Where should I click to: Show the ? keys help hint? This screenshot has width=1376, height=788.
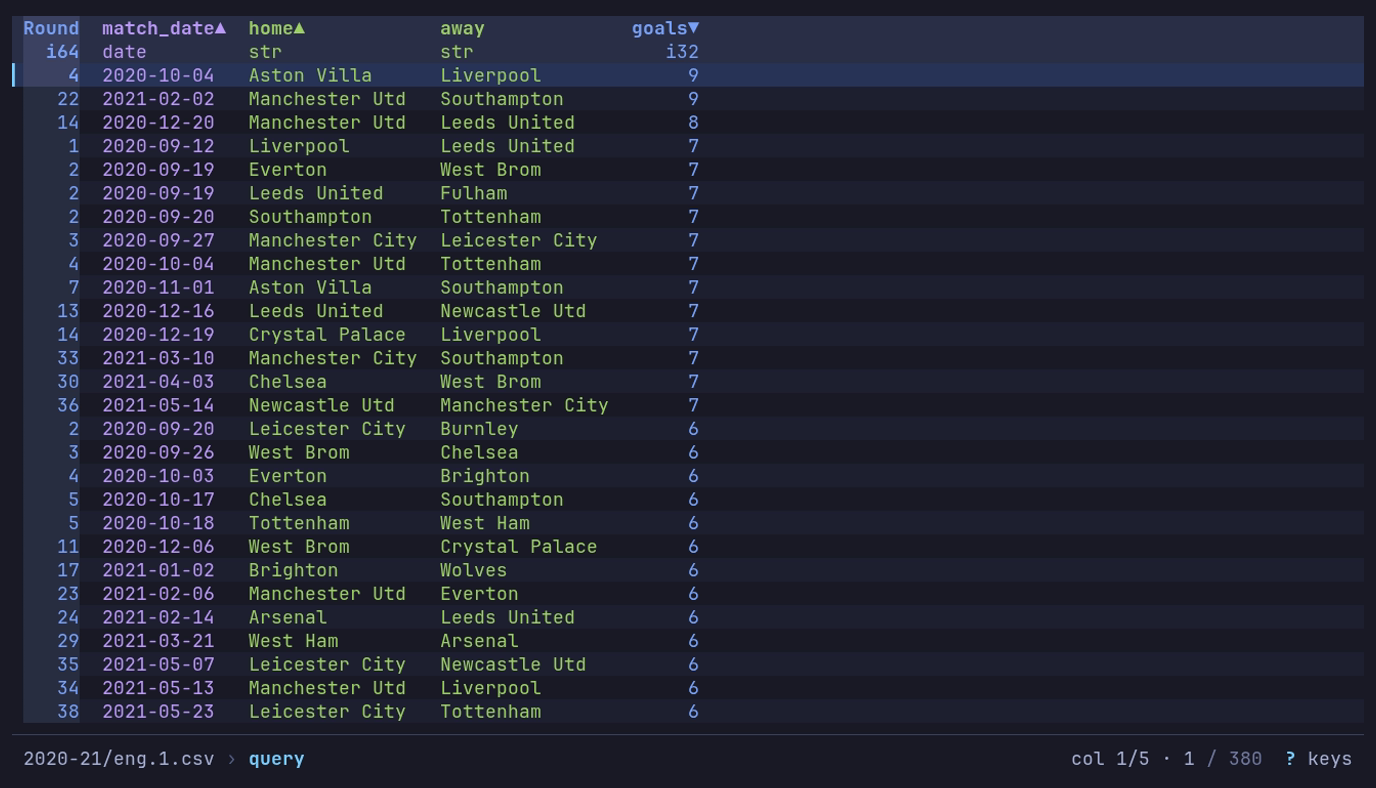1318,759
